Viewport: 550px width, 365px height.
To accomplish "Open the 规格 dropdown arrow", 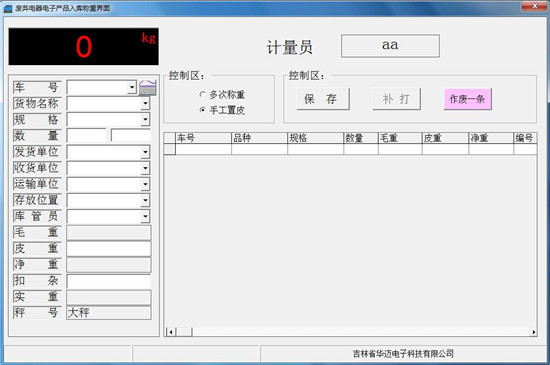I will (x=145, y=120).
